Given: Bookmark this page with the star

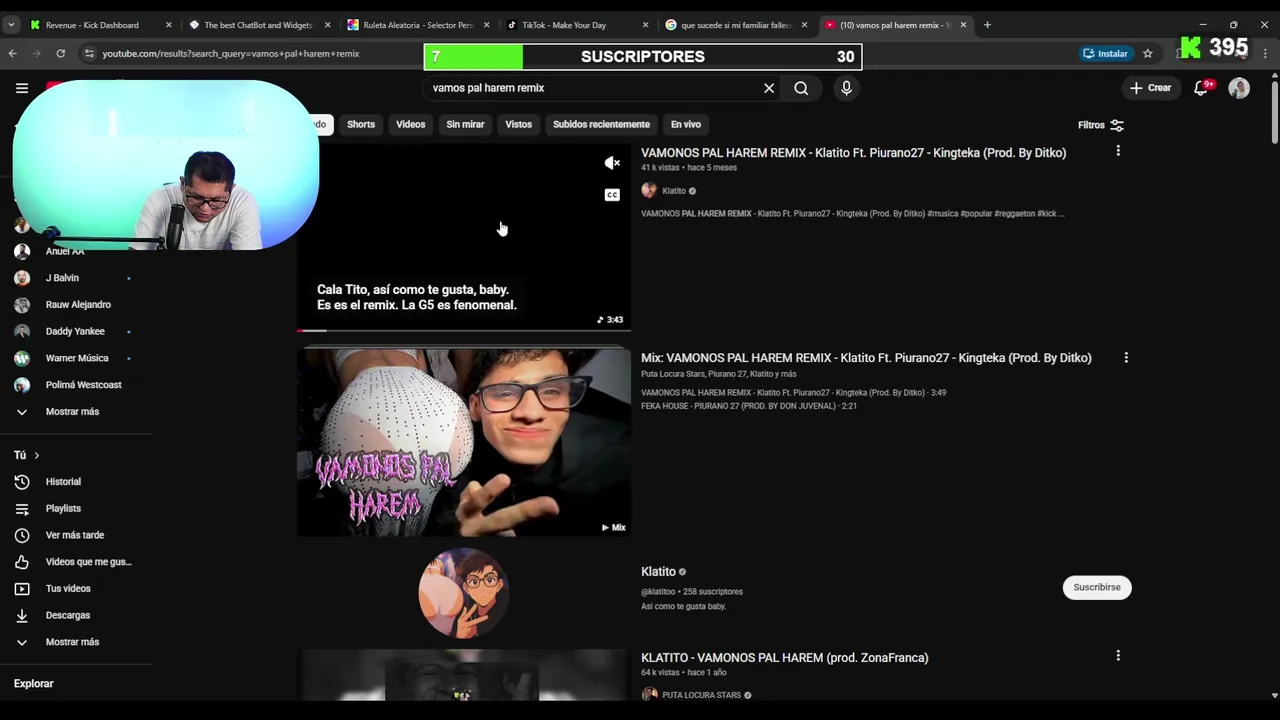Looking at the screenshot, I should click(1148, 54).
